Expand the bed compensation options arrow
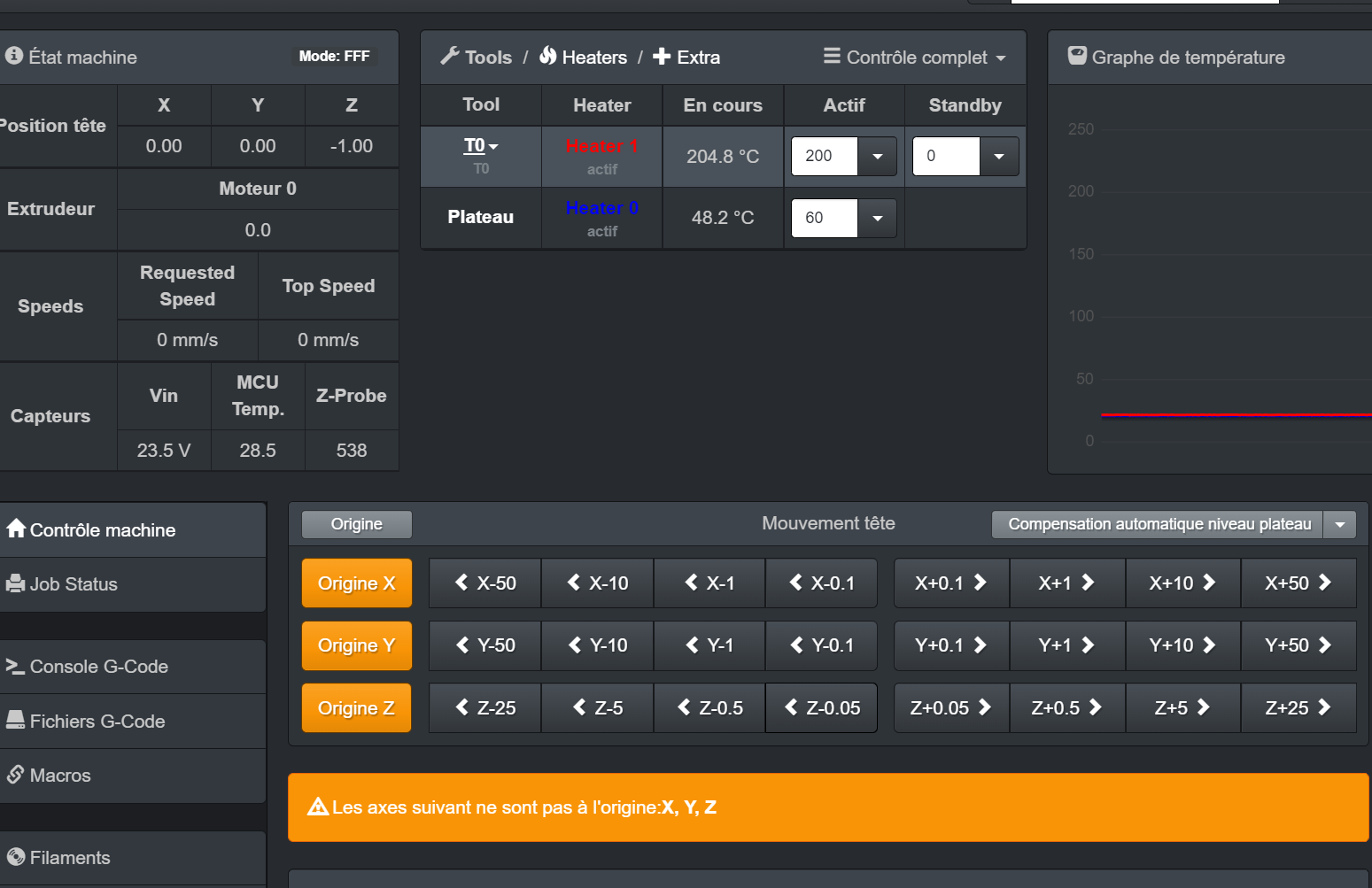 [x=1340, y=524]
